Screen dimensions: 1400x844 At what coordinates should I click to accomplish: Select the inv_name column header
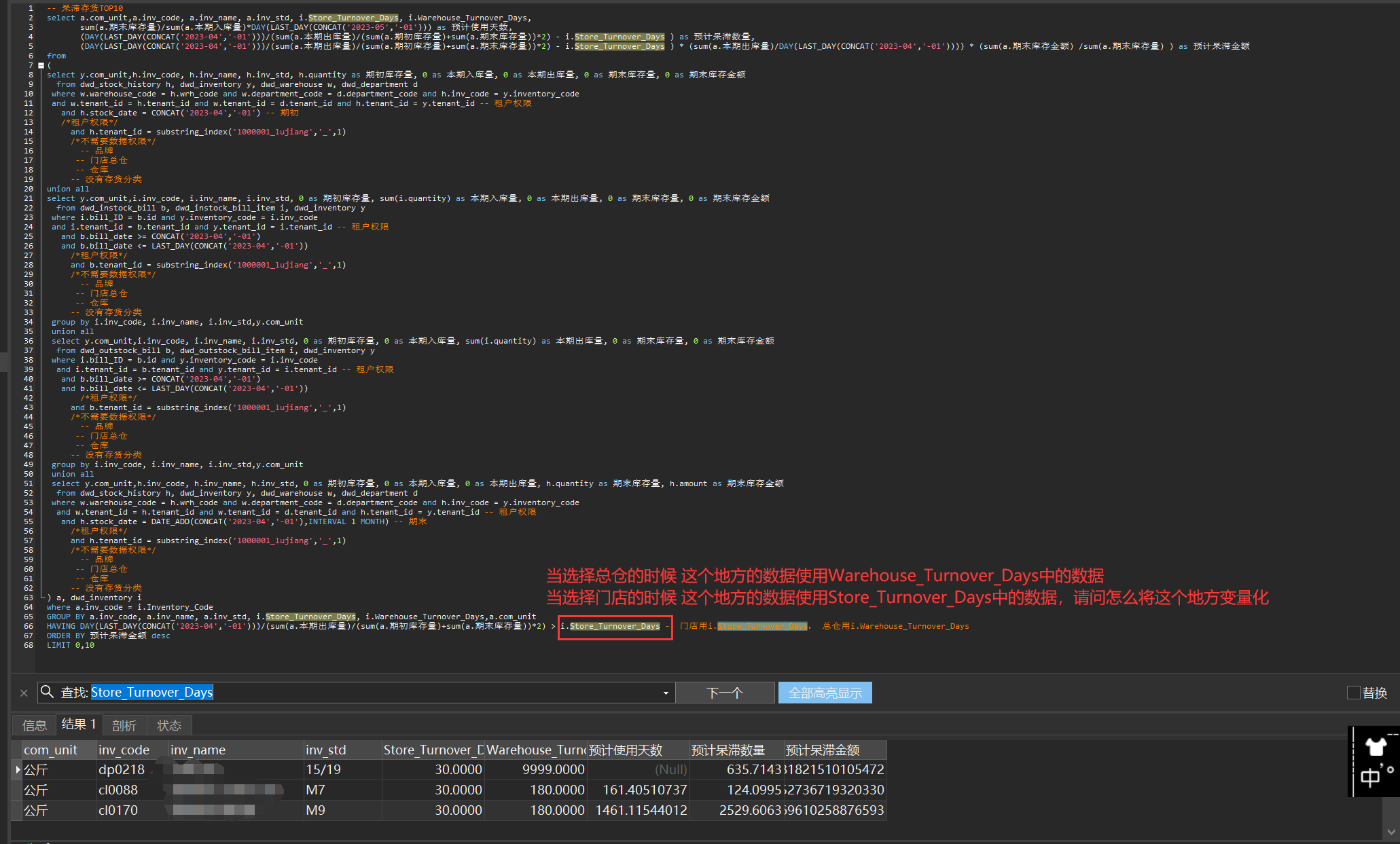236,750
